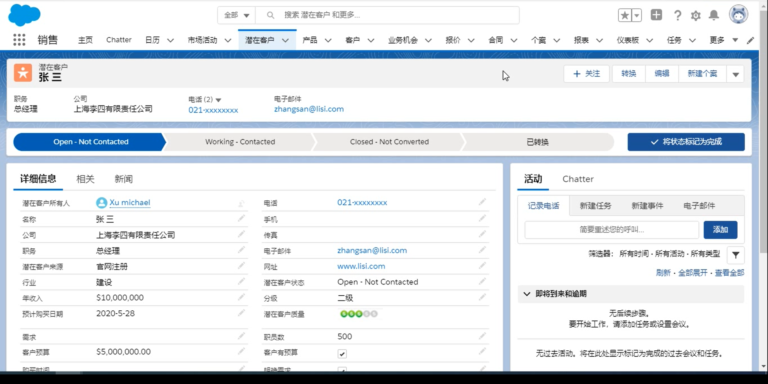The image size is (768, 384).
Task: Open the activity filter funnel icon
Action: [736, 255]
